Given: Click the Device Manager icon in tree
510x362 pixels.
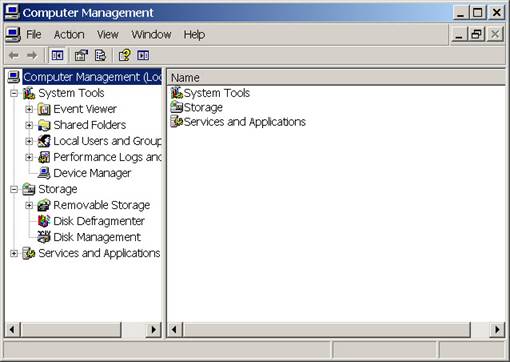Looking at the screenshot, I should 44,173.
